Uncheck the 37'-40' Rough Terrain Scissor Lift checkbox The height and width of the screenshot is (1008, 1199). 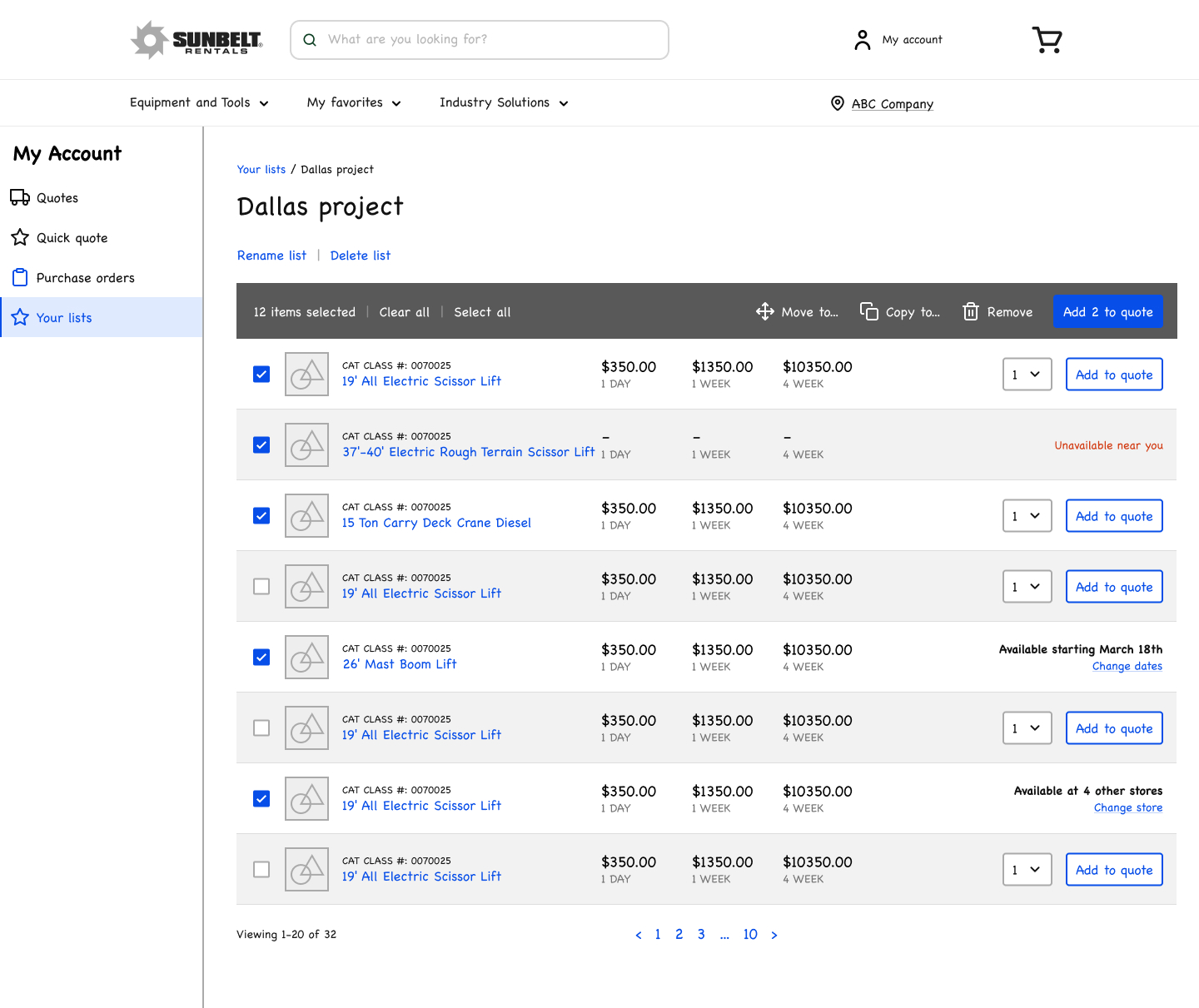(x=261, y=444)
